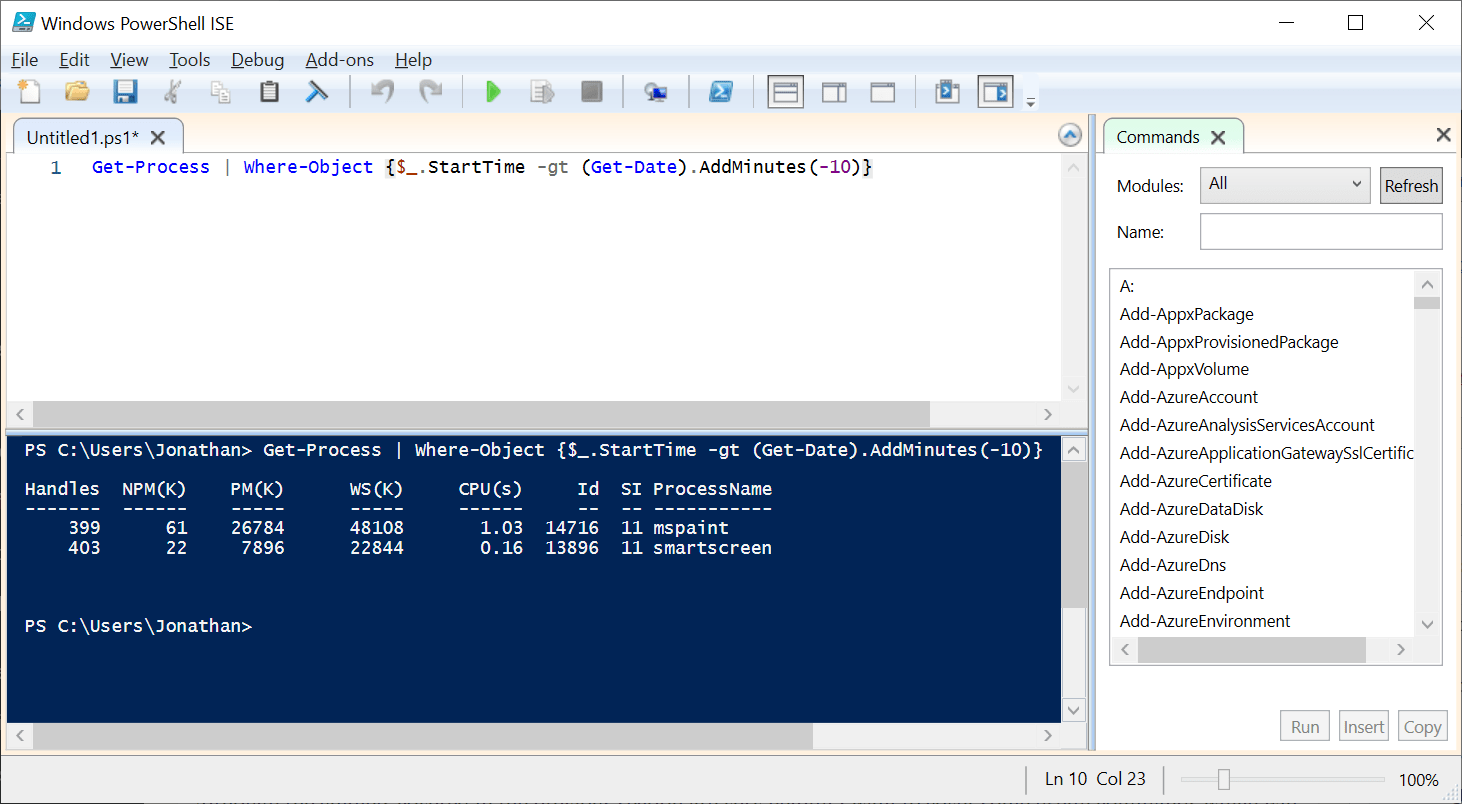This screenshot has width=1462, height=804.
Task: Save the script using the floppy disk icon
Action: tap(125, 92)
